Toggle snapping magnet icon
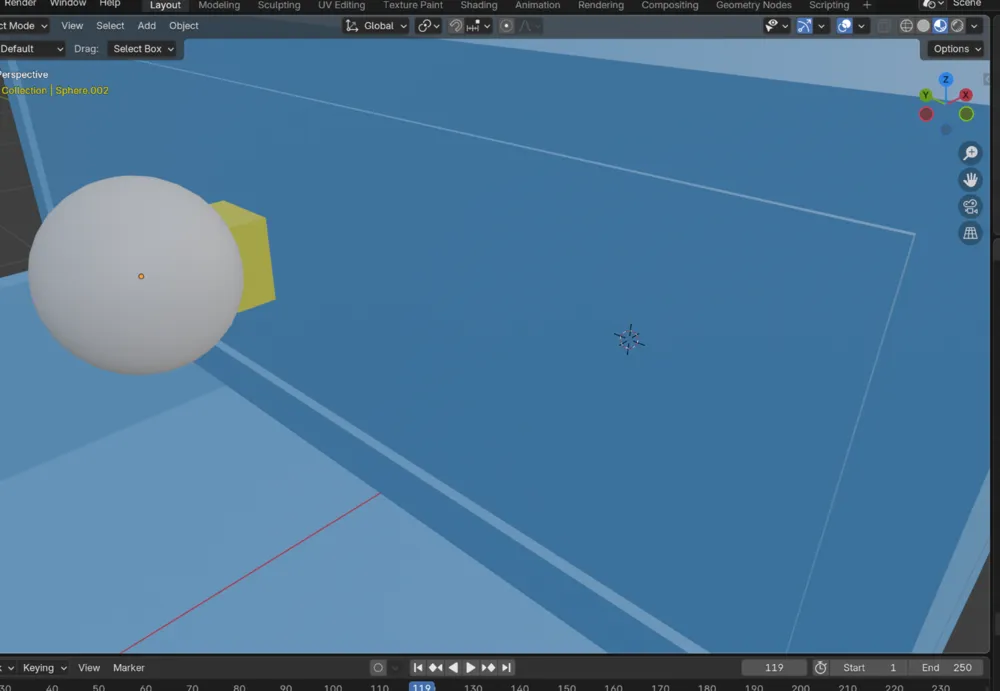The image size is (1000, 691). [455, 26]
